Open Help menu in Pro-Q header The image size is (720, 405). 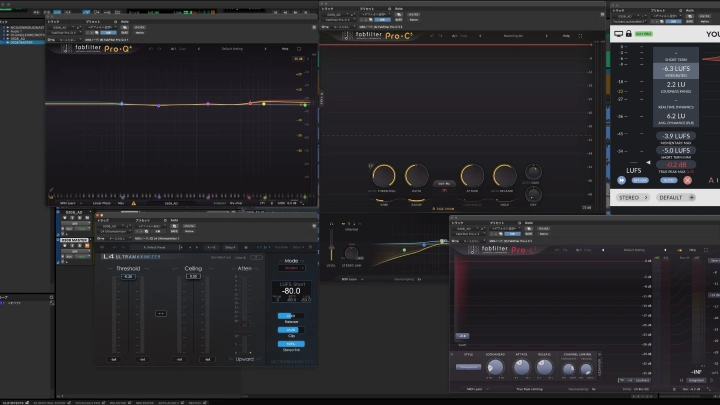point(285,49)
